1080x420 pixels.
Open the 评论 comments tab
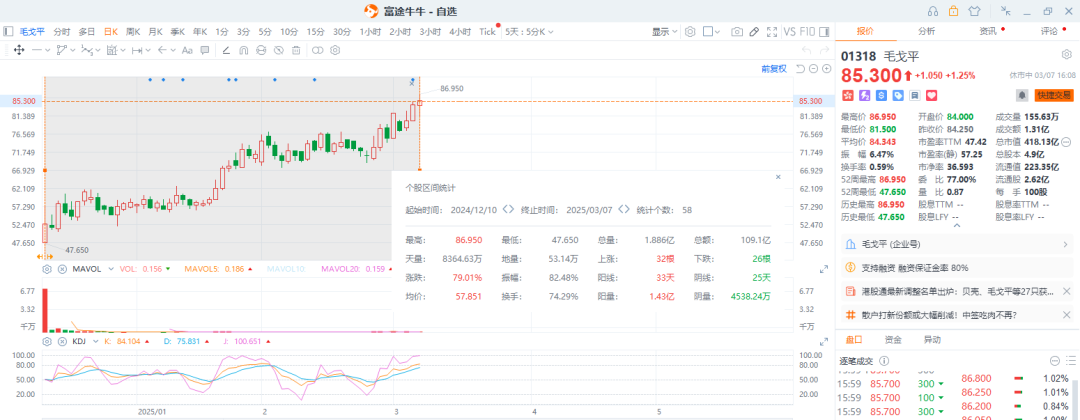(1049, 31)
